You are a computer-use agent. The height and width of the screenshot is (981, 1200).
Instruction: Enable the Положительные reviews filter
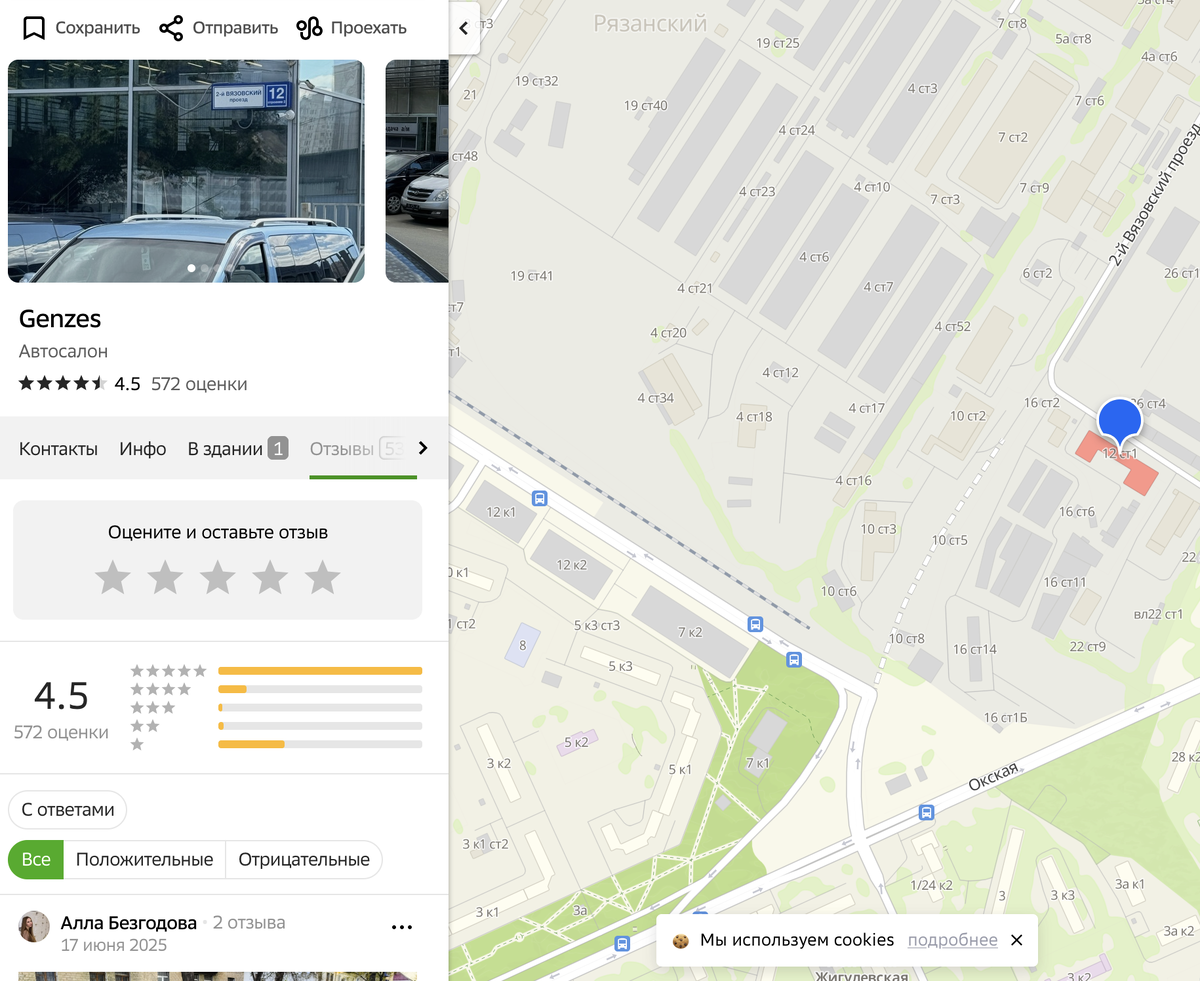point(144,859)
